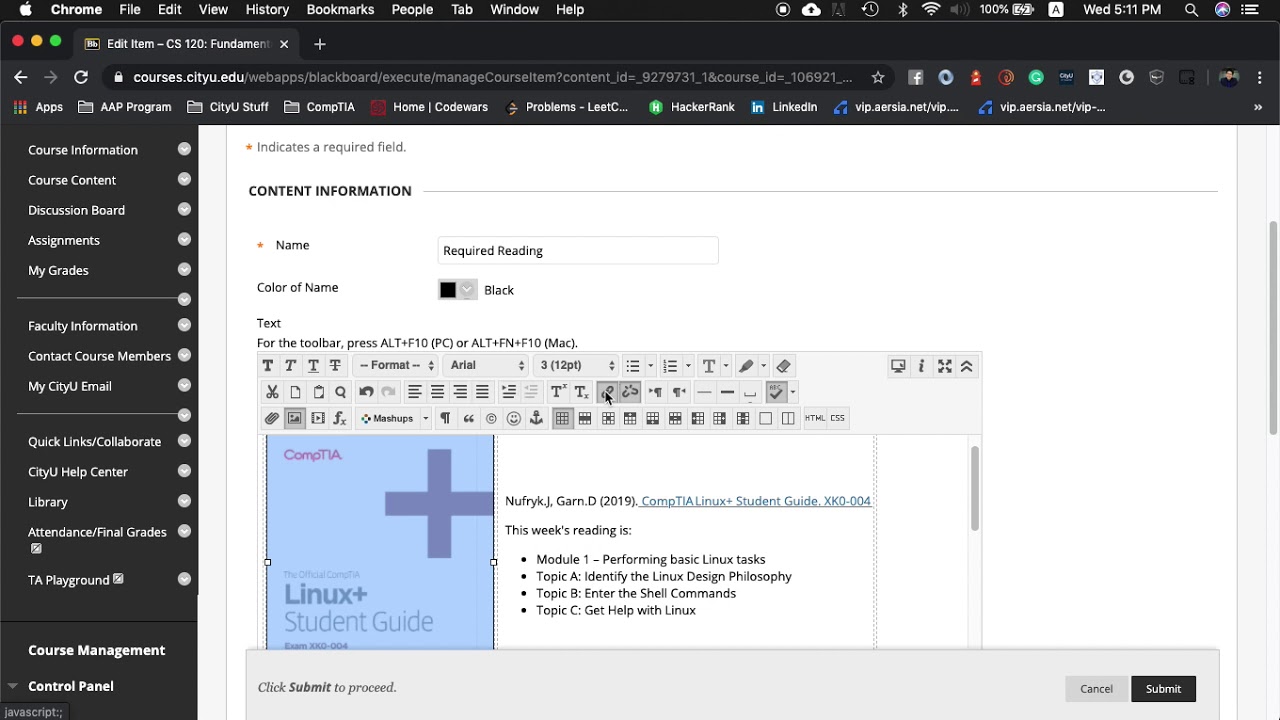Screen dimensions: 1280x720
Task: Click the insert/edit image icon
Action: (x=295, y=418)
